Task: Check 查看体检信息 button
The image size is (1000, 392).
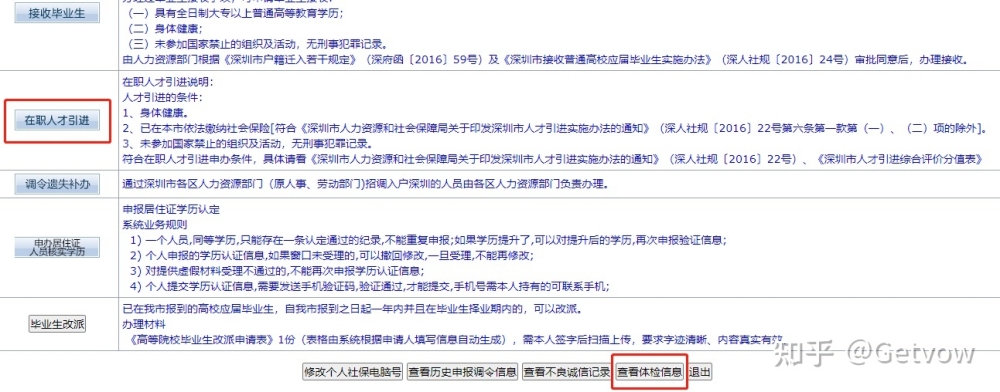Action: pyautogui.click(x=650, y=372)
